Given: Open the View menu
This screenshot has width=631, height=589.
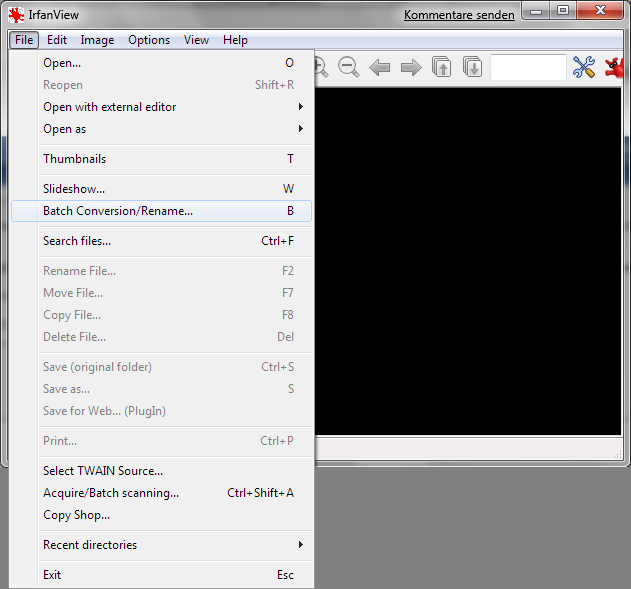Looking at the screenshot, I should (x=196, y=40).
